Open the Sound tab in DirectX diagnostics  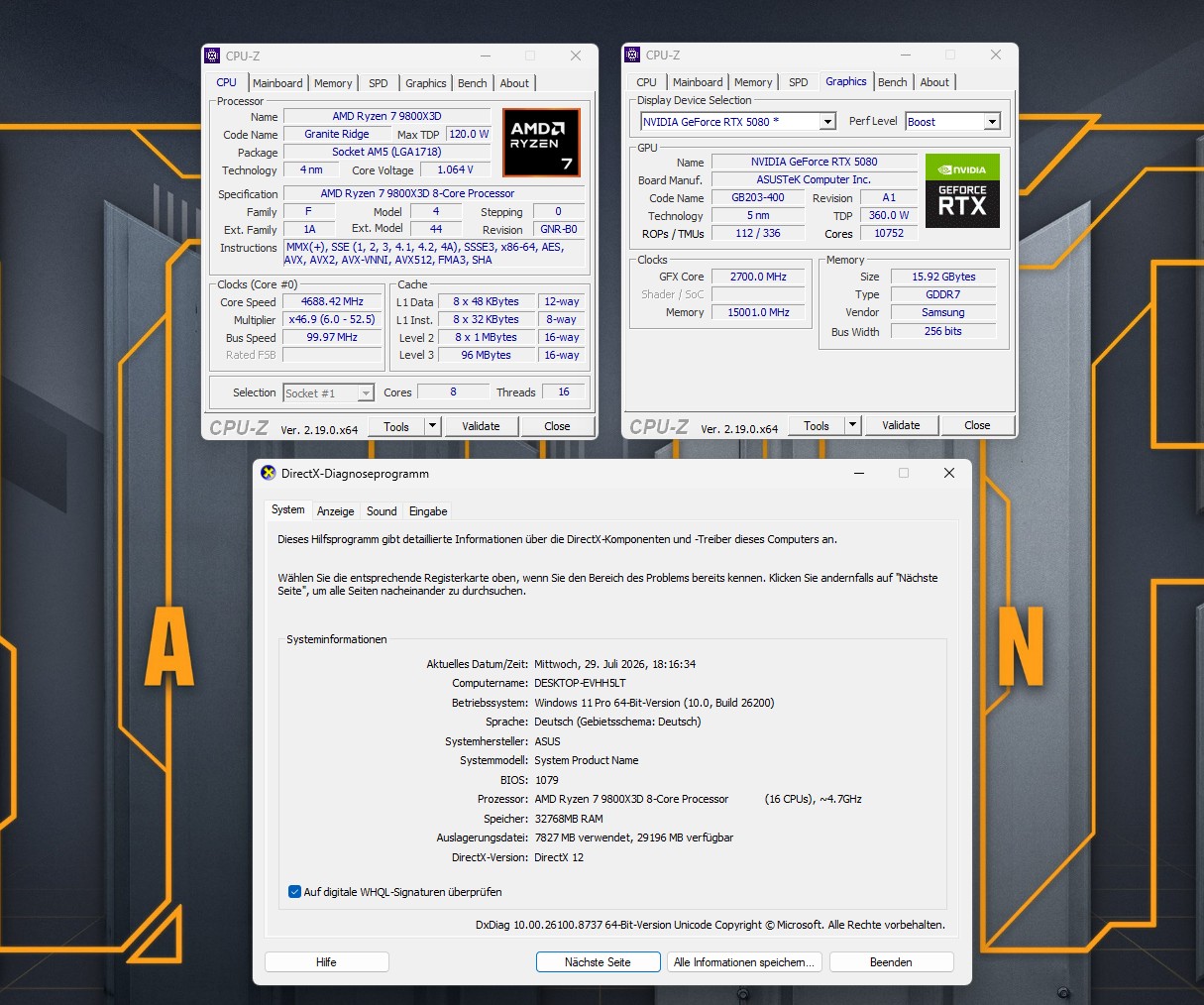pos(382,511)
